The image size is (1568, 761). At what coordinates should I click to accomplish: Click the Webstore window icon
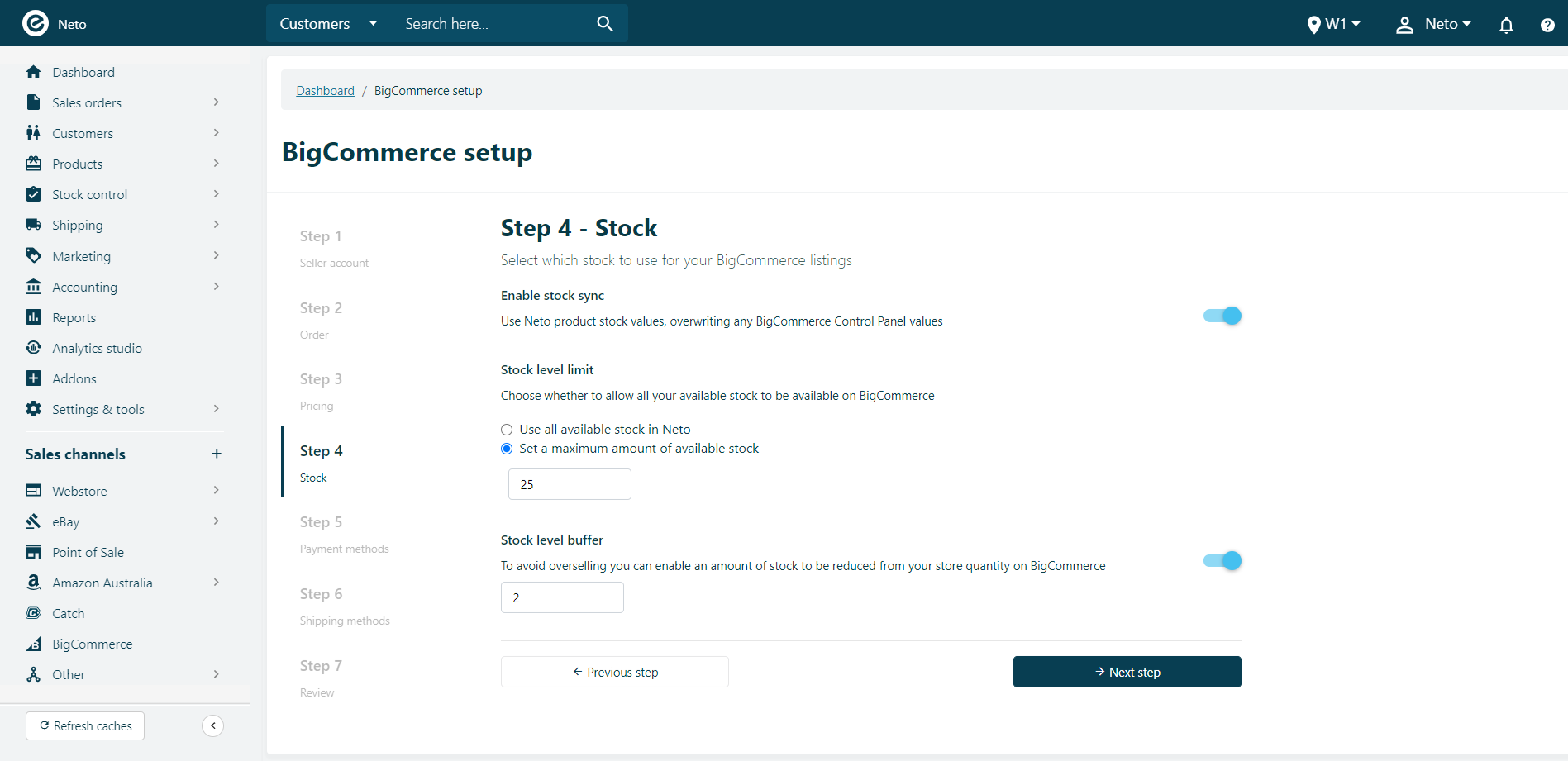point(33,491)
